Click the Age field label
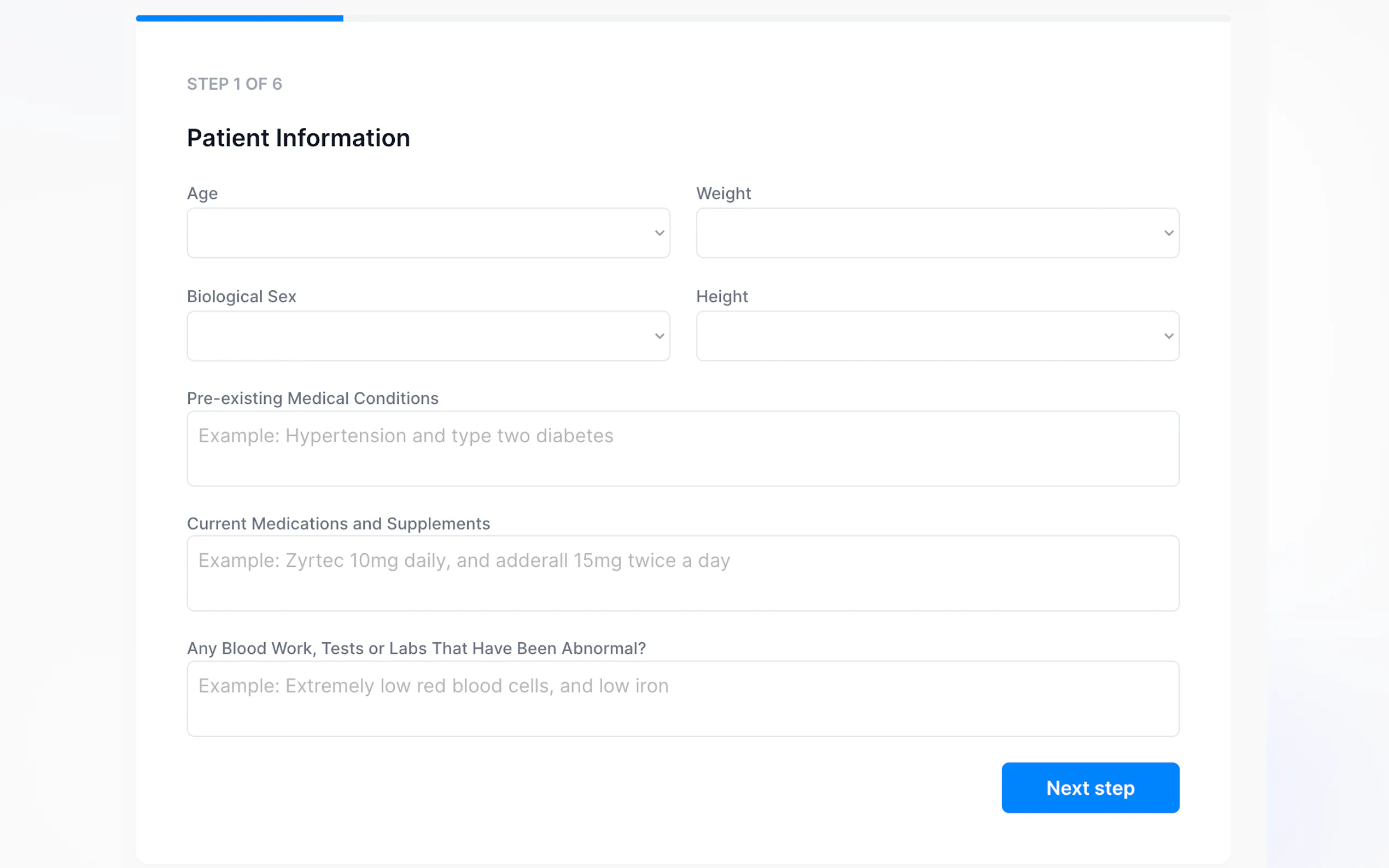Viewport: 1389px width, 868px height. pyautogui.click(x=202, y=193)
